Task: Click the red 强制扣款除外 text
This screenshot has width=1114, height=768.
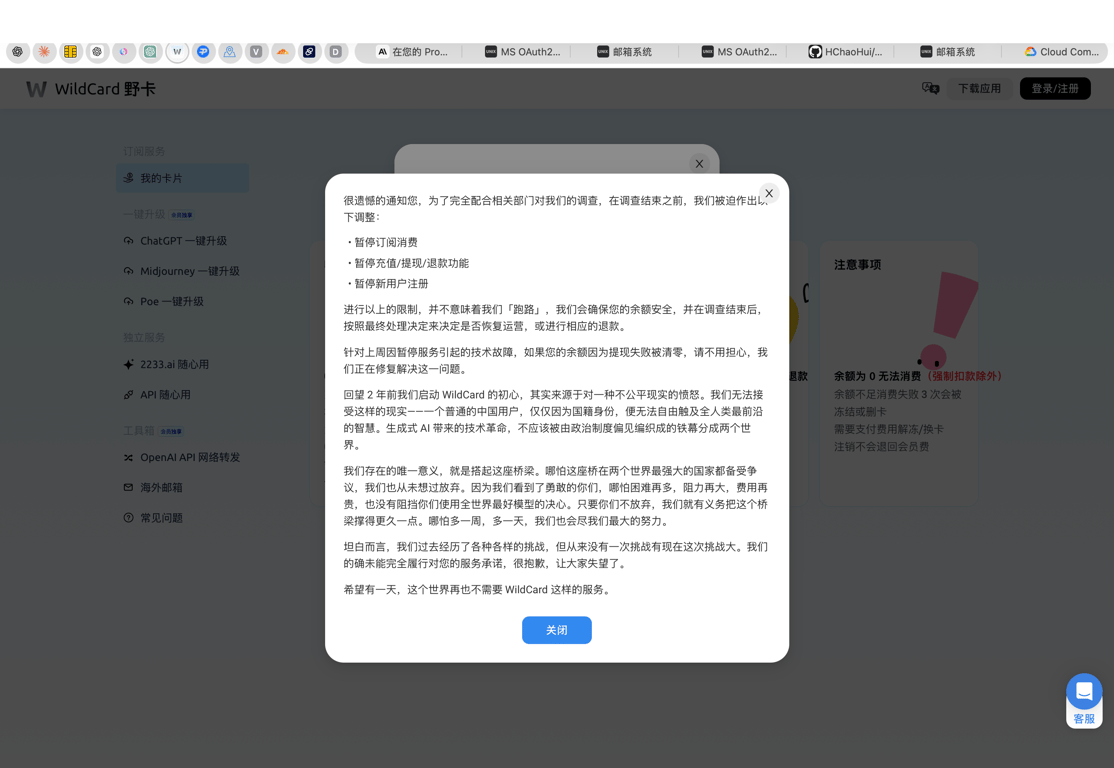Action: (965, 376)
